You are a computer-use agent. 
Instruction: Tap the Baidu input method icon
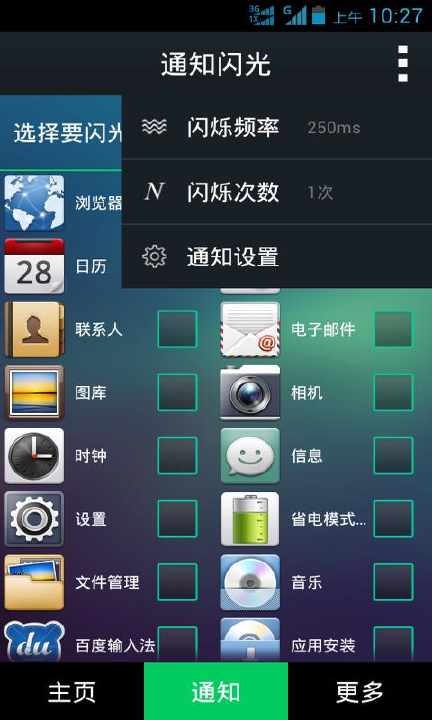coord(34,641)
